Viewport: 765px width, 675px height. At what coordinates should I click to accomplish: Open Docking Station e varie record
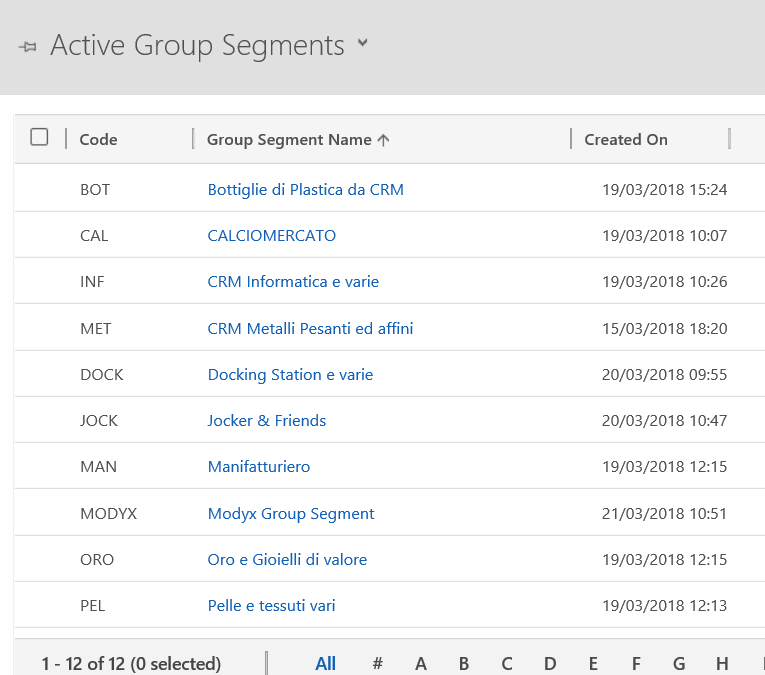pyautogui.click(x=290, y=375)
